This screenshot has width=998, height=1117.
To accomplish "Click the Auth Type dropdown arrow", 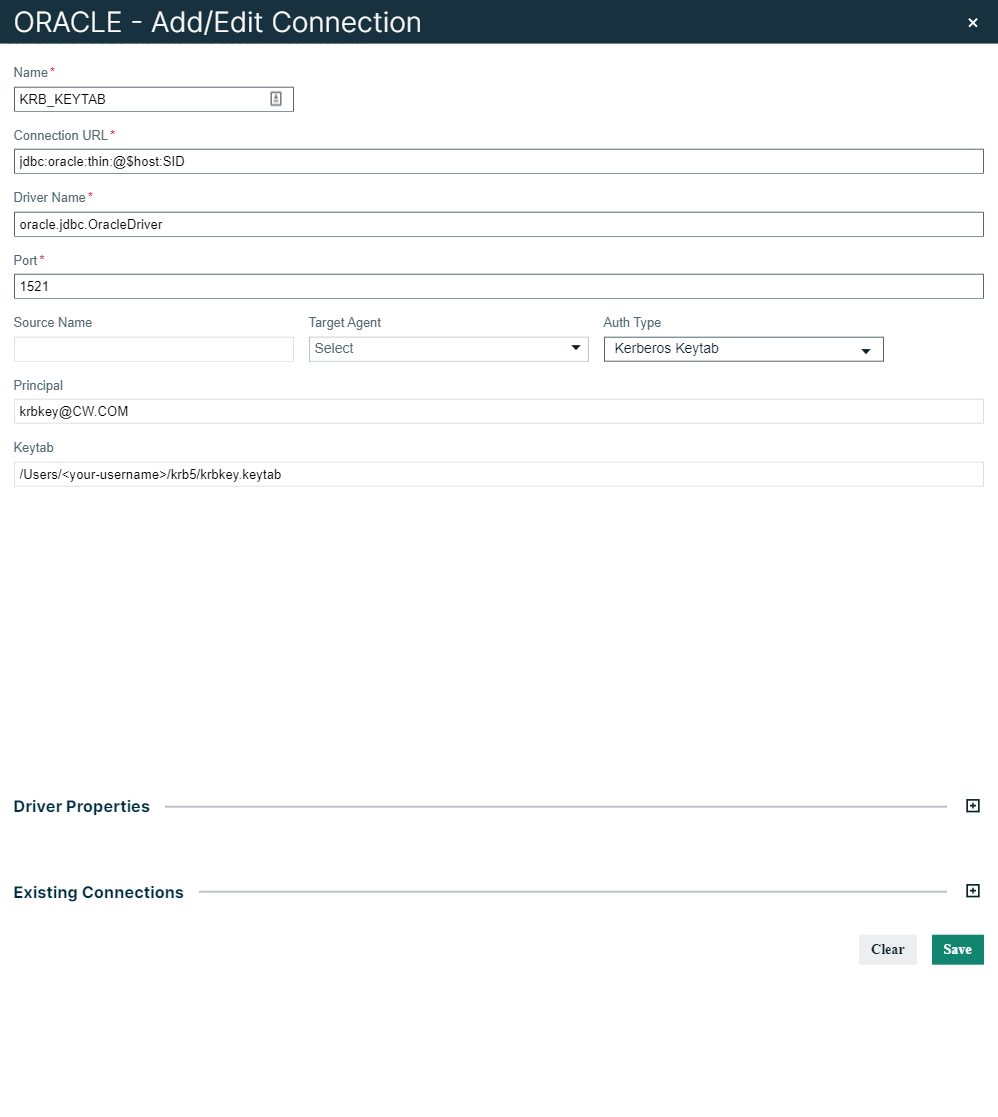I will click(x=866, y=349).
